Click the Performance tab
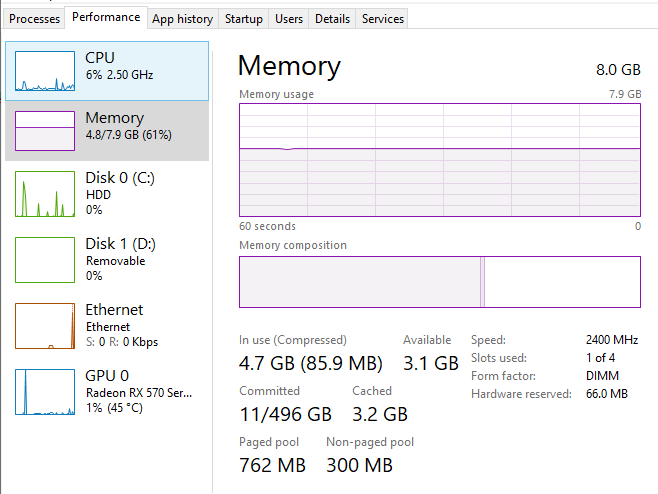Screen dimensions: 658x494 (106, 18)
